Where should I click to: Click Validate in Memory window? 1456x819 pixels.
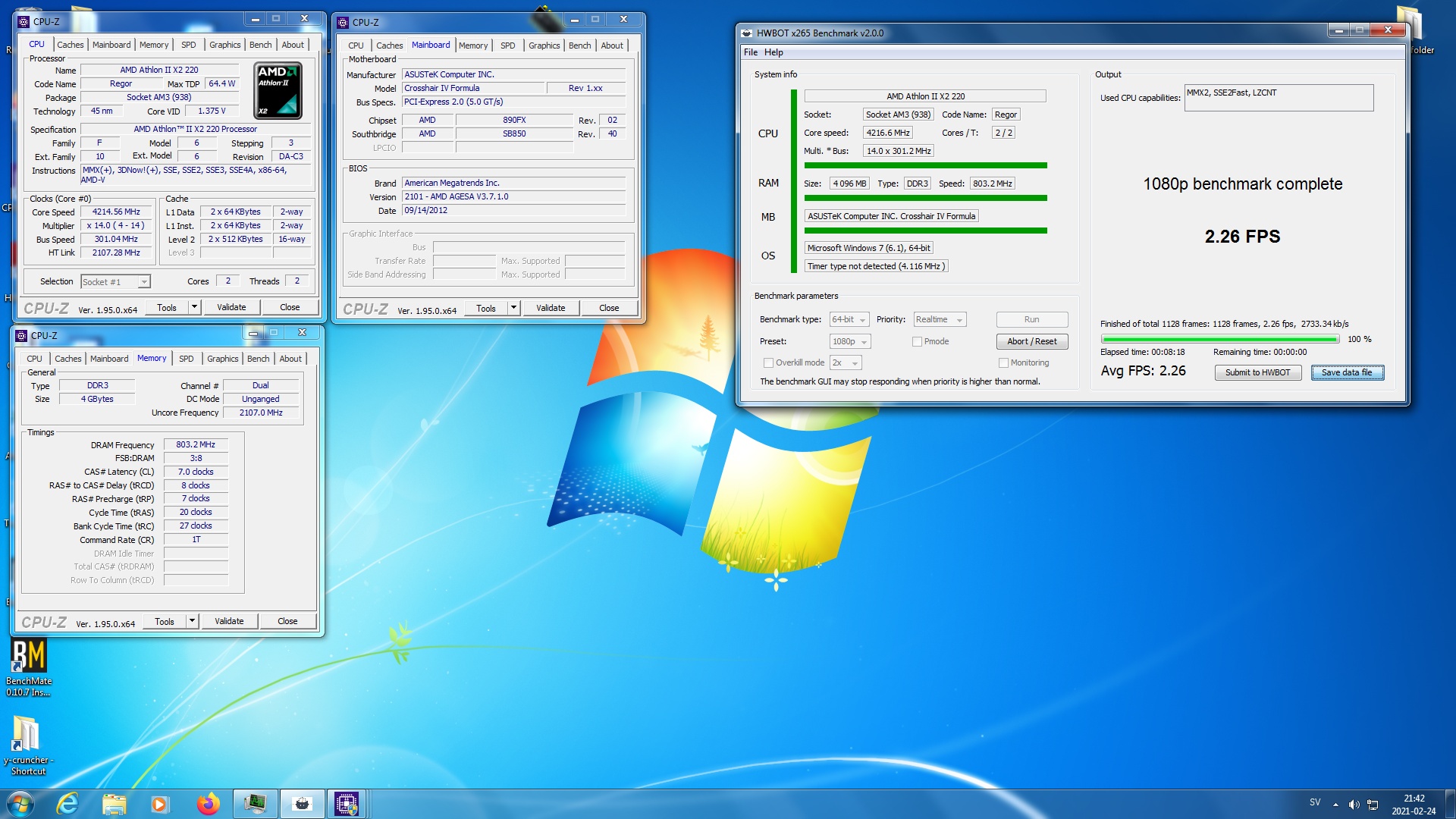tap(229, 621)
